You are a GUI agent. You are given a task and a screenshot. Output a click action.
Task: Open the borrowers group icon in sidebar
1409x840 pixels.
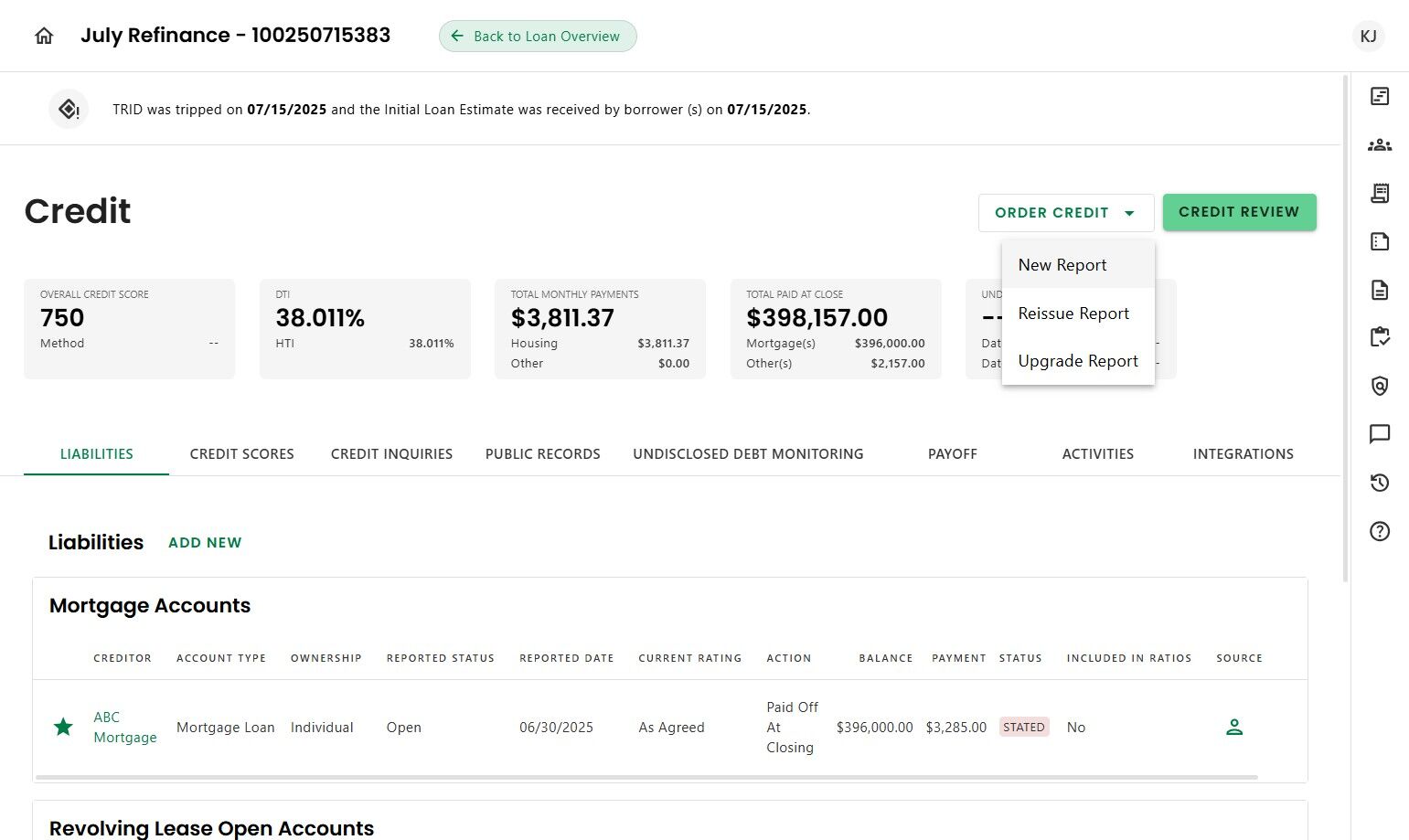(x=1380, y=144)
